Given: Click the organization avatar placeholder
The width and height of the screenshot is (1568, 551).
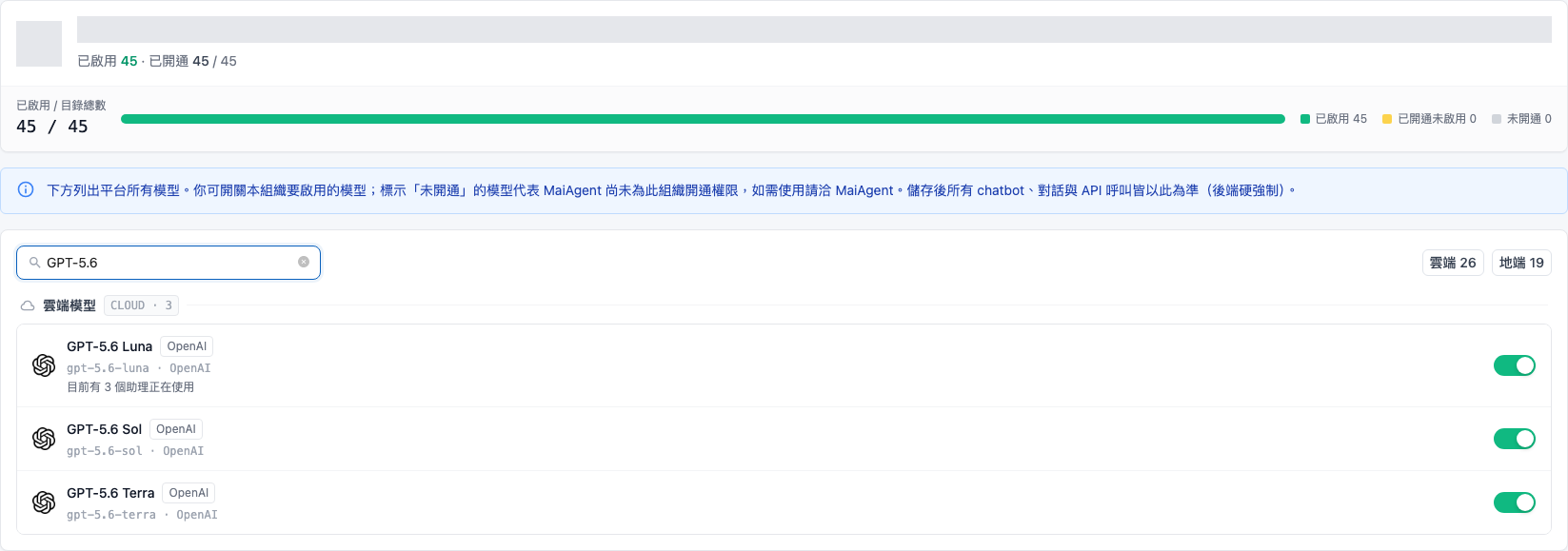Looking at the screenshot, I should coord(39,43).
